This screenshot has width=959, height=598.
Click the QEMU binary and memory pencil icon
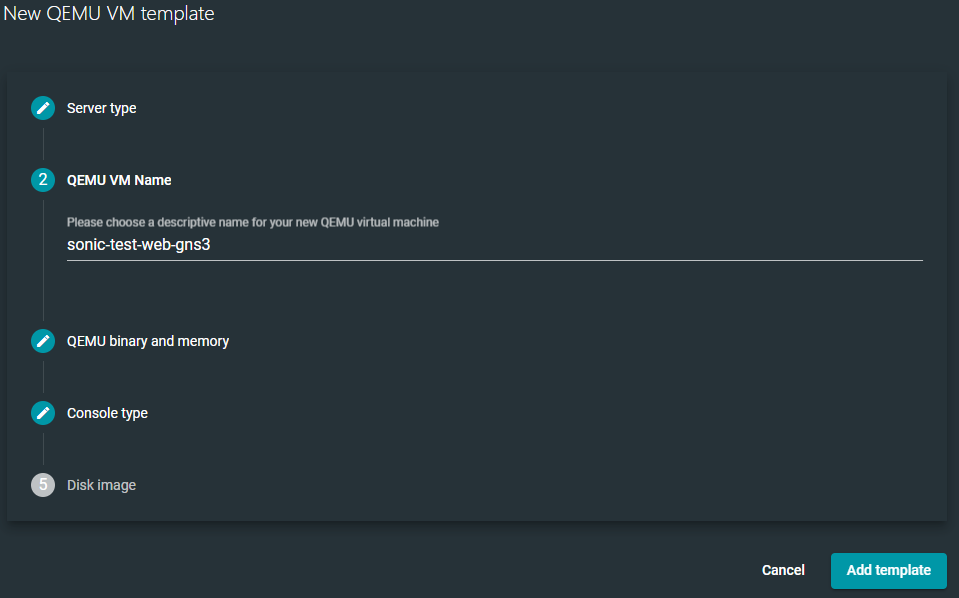[x=43, y=341]
